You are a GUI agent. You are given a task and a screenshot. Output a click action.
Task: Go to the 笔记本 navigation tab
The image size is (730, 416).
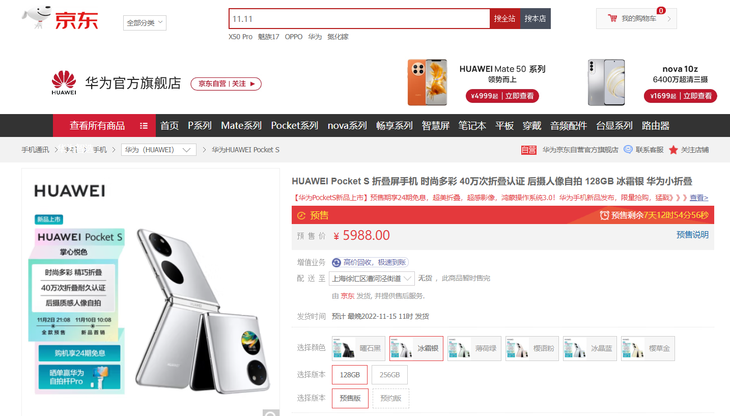click(472, 126)
